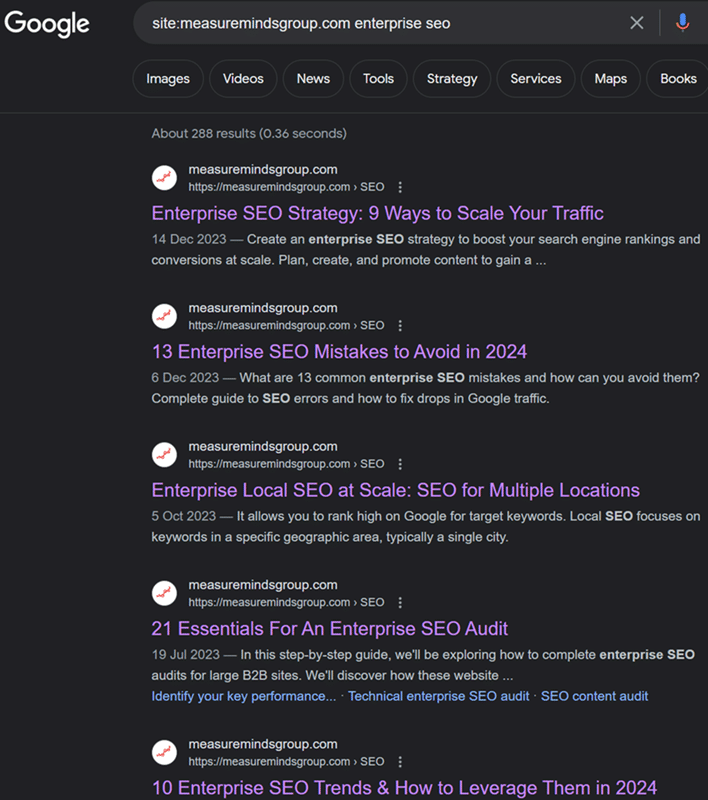Start voice search with microphone icon
The height and width of the screenshot is (800, 708).
(x=682, y=23)
